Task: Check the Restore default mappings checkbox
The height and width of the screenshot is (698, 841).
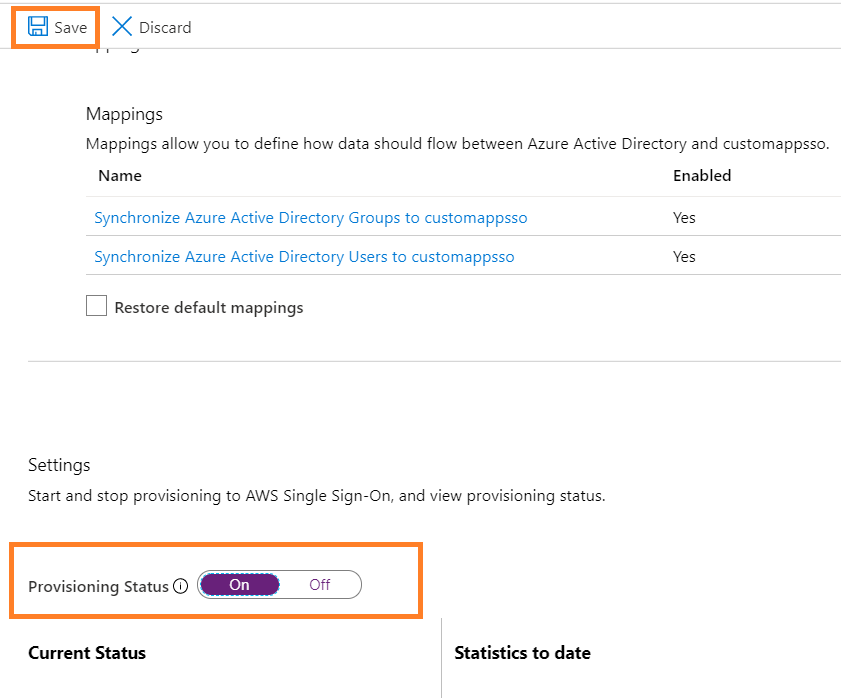Action: (x=96, y=307)
